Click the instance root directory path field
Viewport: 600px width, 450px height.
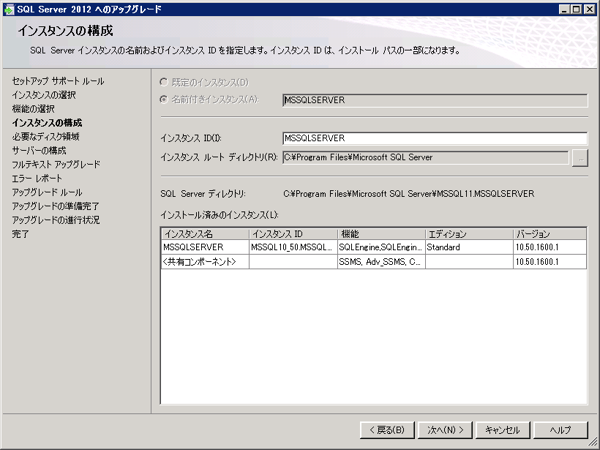click(x=426, y=157)
